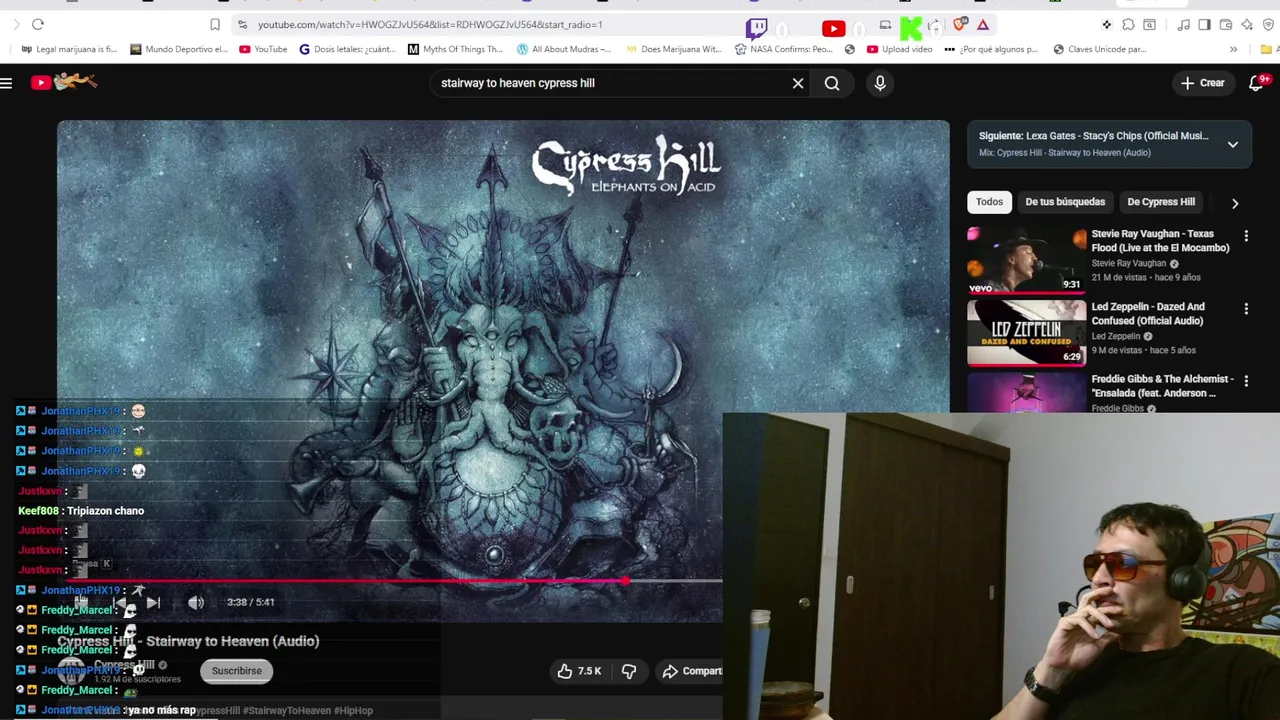This screenshot has width=1280, height=720.
Task: Show more bookmarks overflow chevron
Action: point(1233,49)
